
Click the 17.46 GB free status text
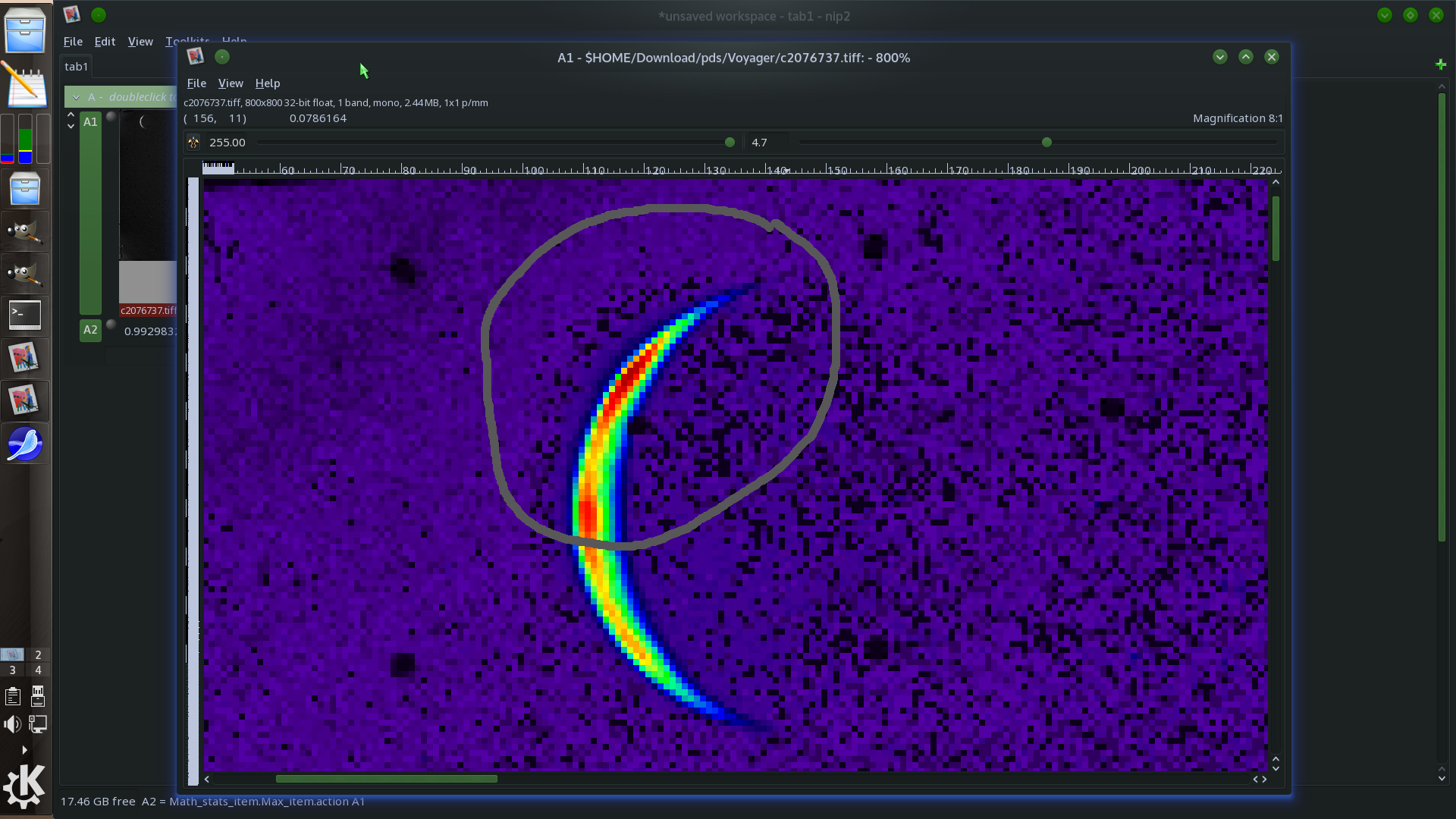[x=98, y=802]
